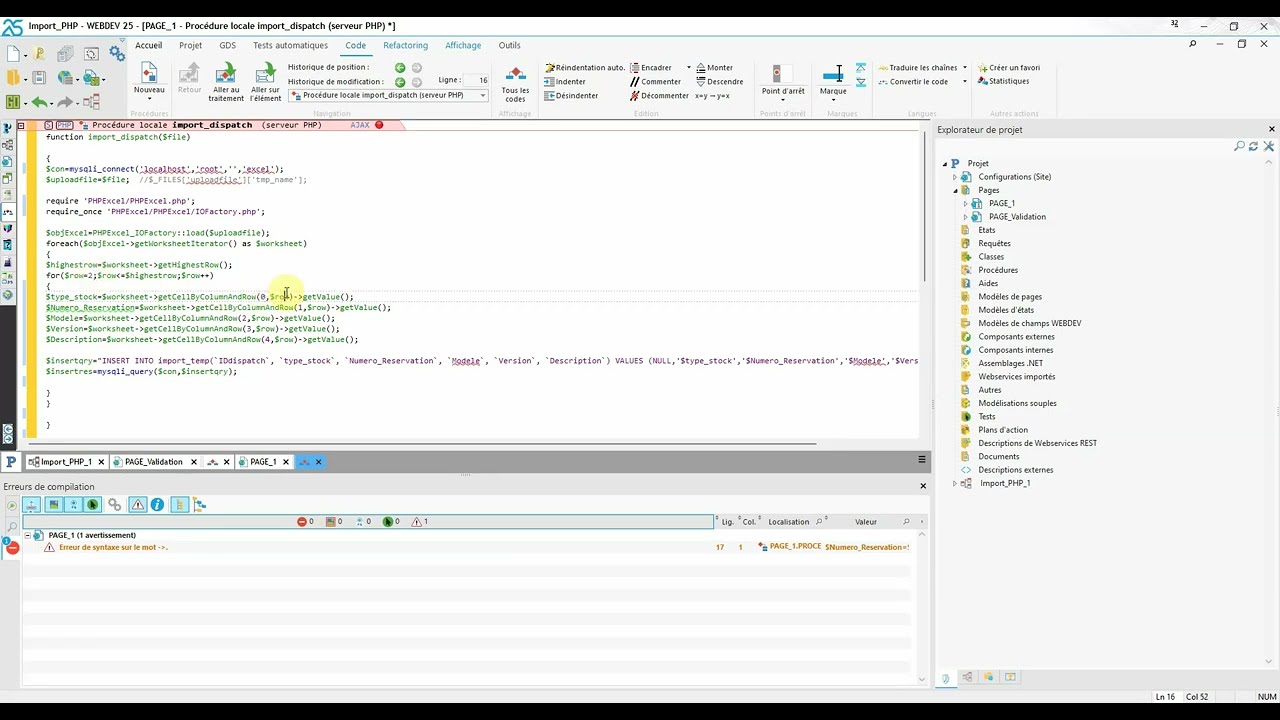Collapse the Pages tree node
Image resolution: width=1280 pixels, height=720 pixels.
pyautogui.click(x=955, y=190)
